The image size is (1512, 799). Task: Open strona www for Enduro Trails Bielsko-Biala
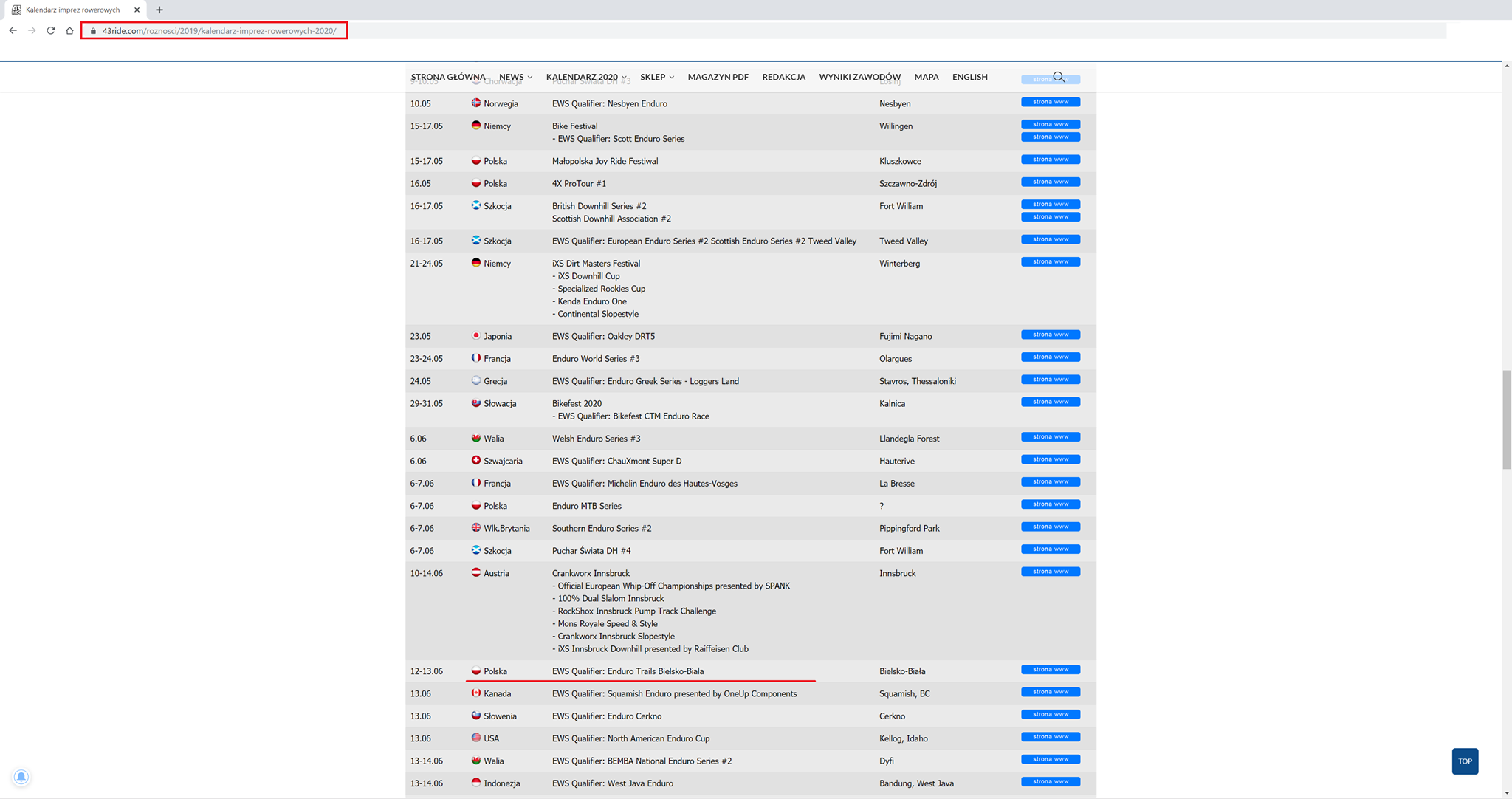pyautogui.click(x=1051, y=670)
